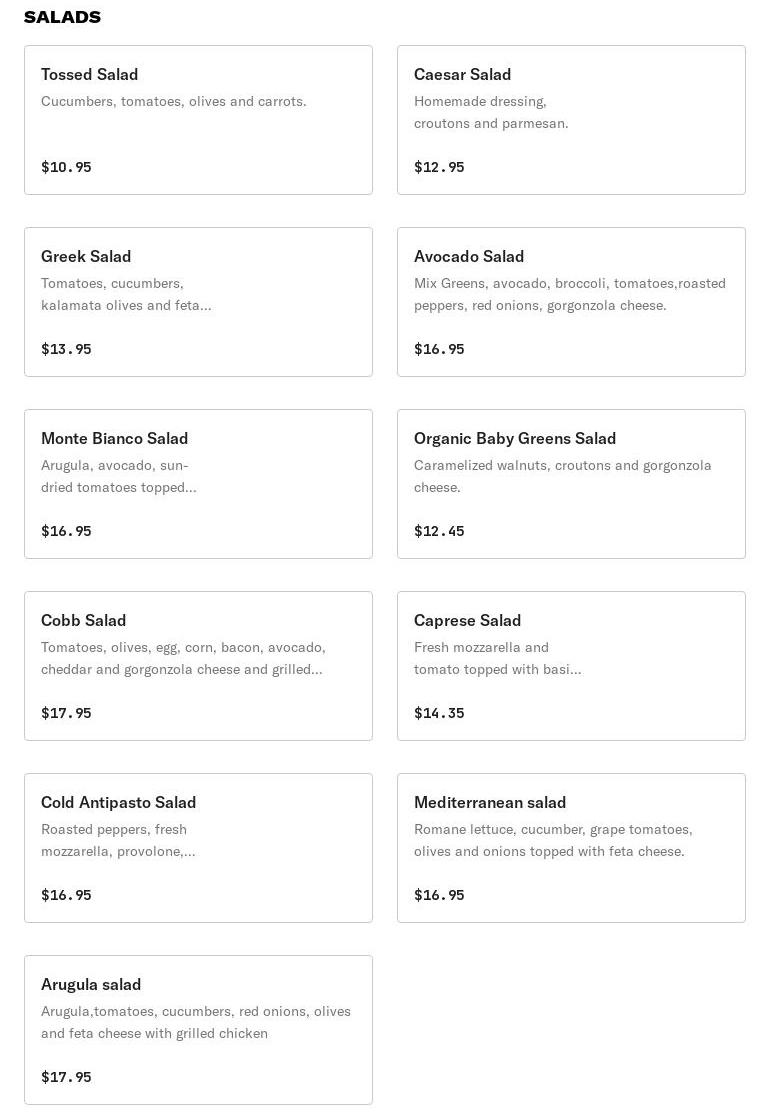Select the Monte Bianco Salad card

198,484
